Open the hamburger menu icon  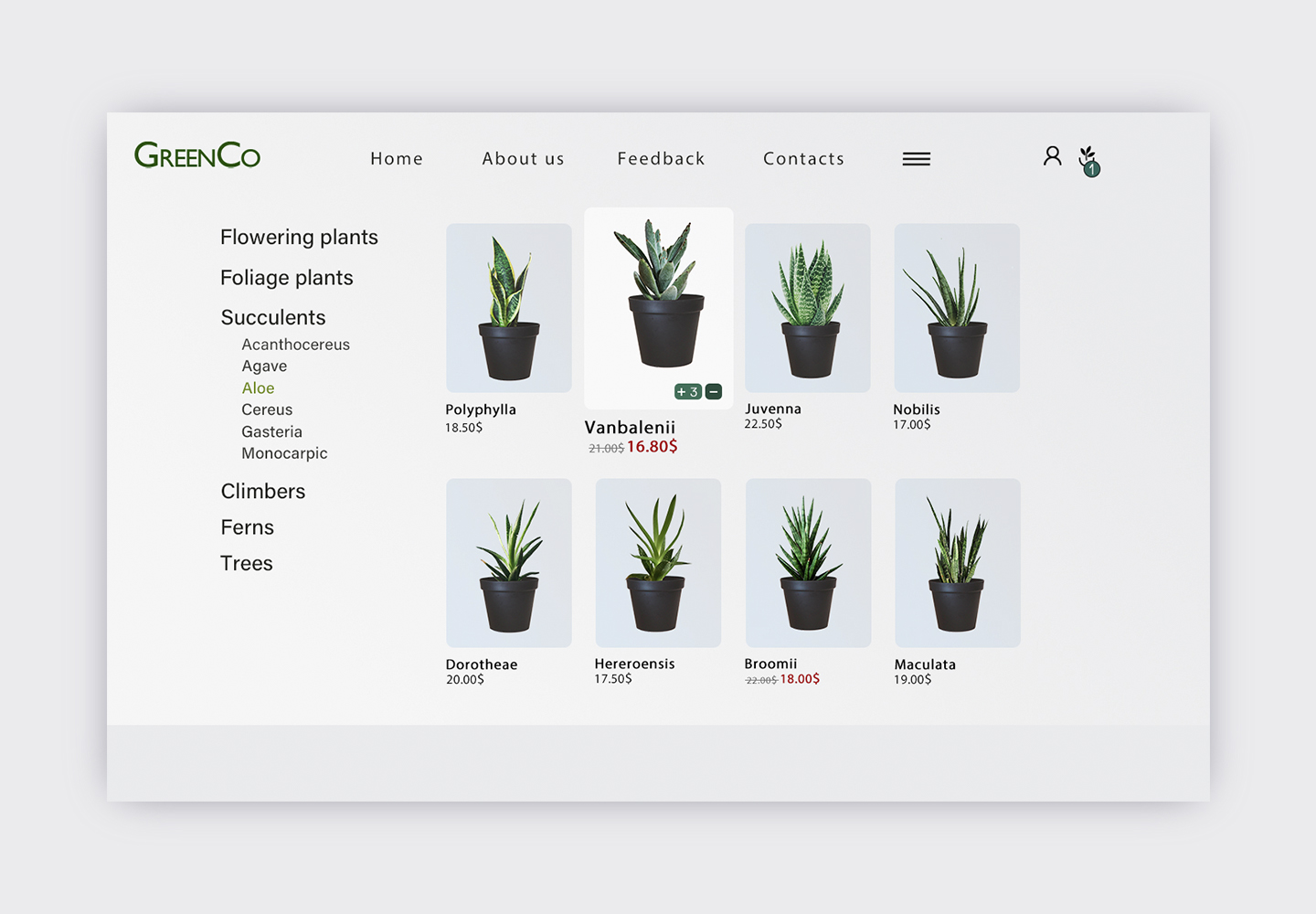(917, 159)
